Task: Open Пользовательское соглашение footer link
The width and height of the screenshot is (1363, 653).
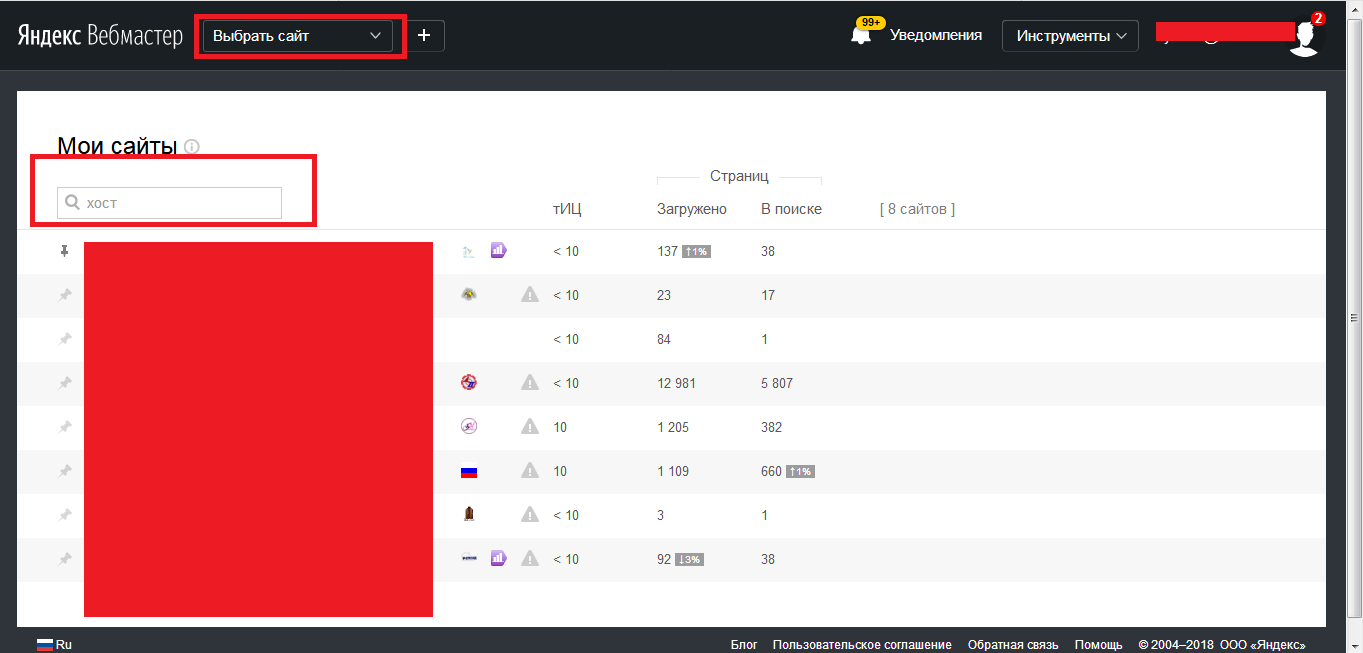Action: click(862, 645)
